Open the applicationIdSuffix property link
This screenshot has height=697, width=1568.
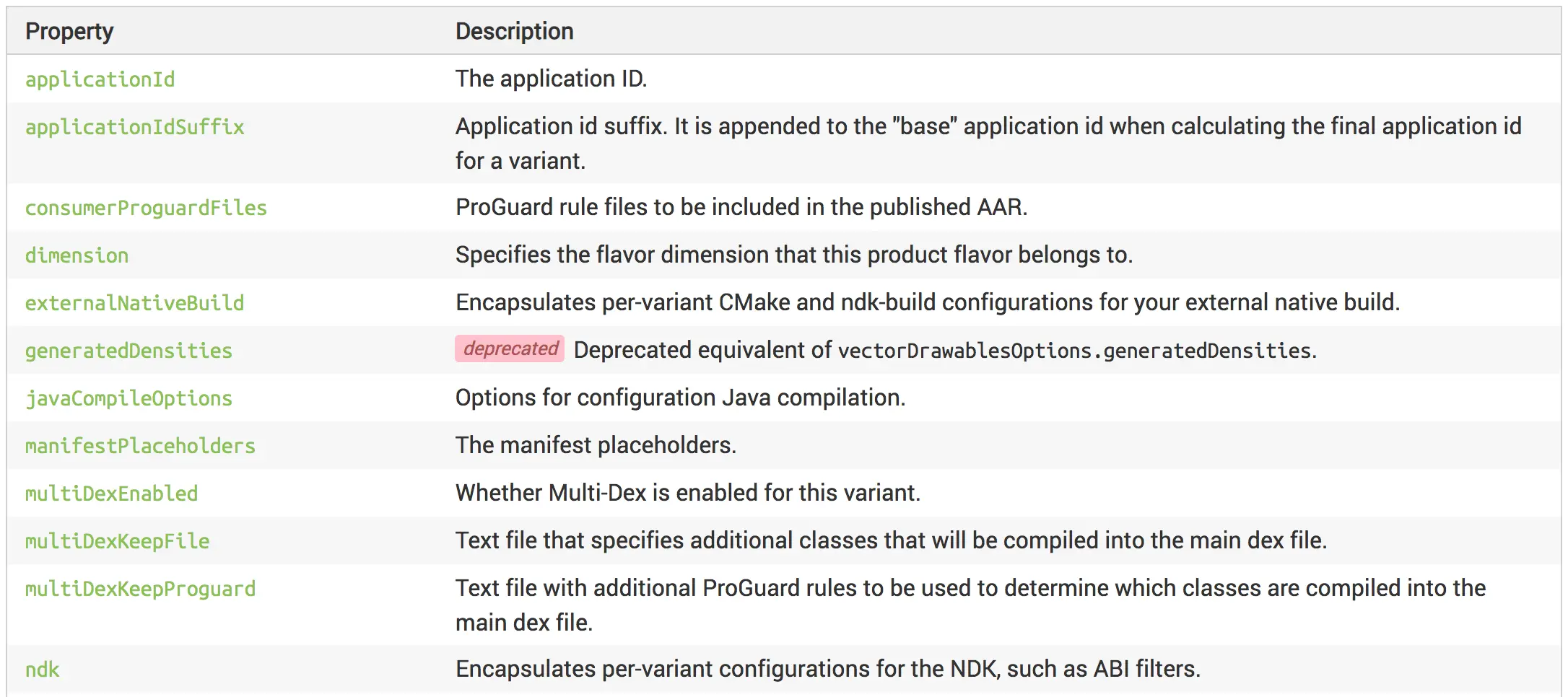point(135,127)
